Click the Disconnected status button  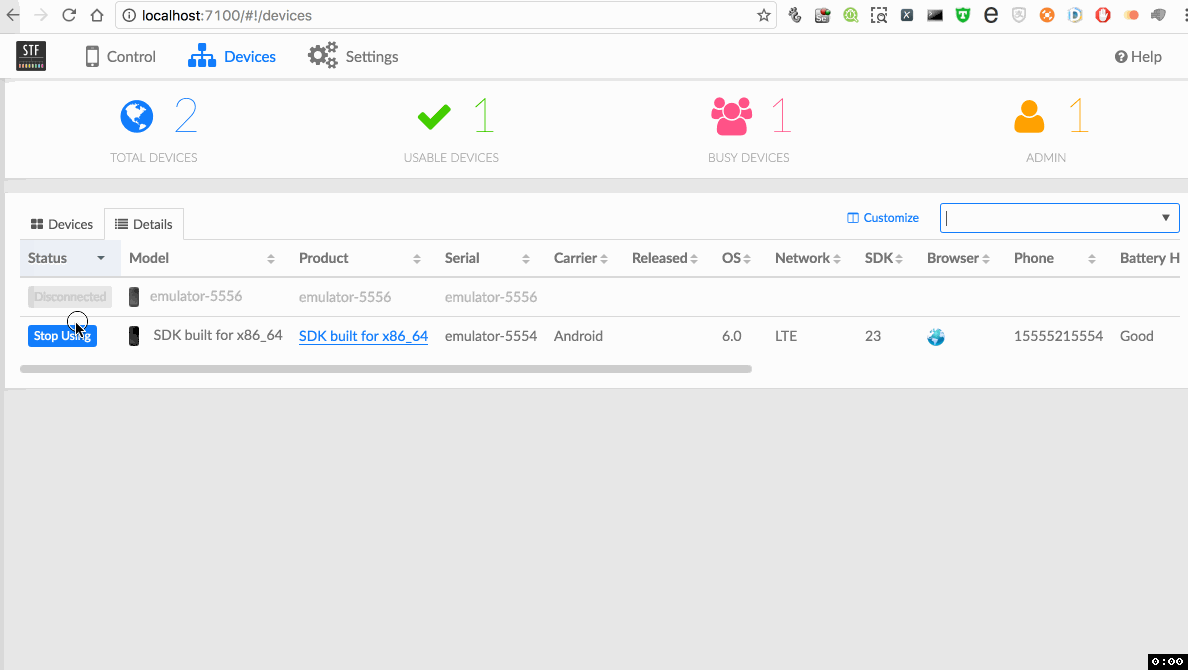[70, 297]
